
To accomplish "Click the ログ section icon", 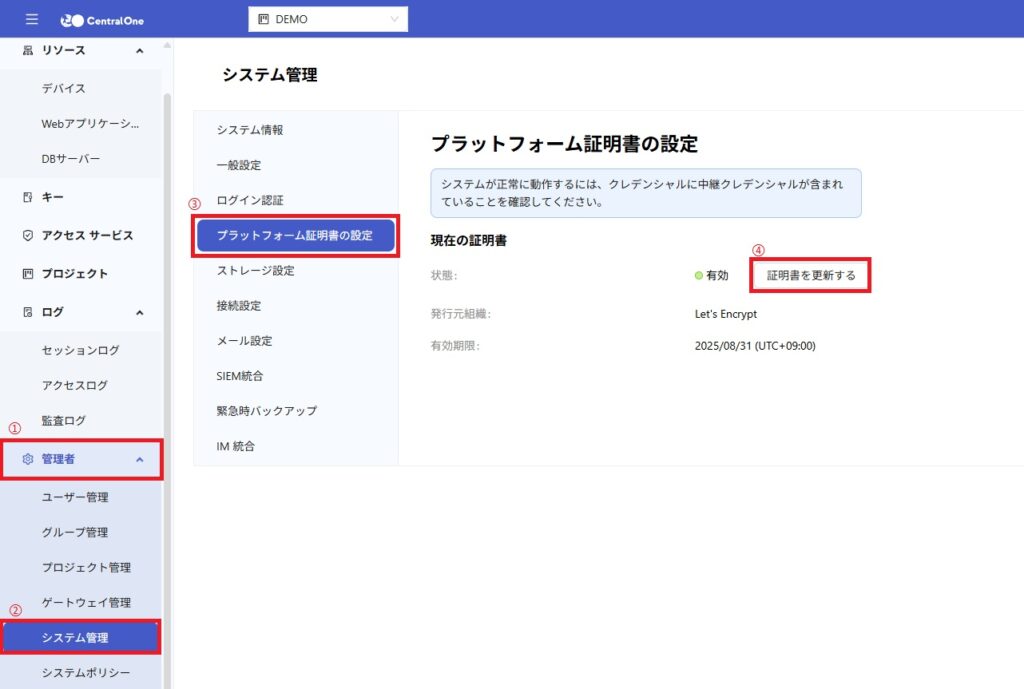I will (x=28, y=312).
